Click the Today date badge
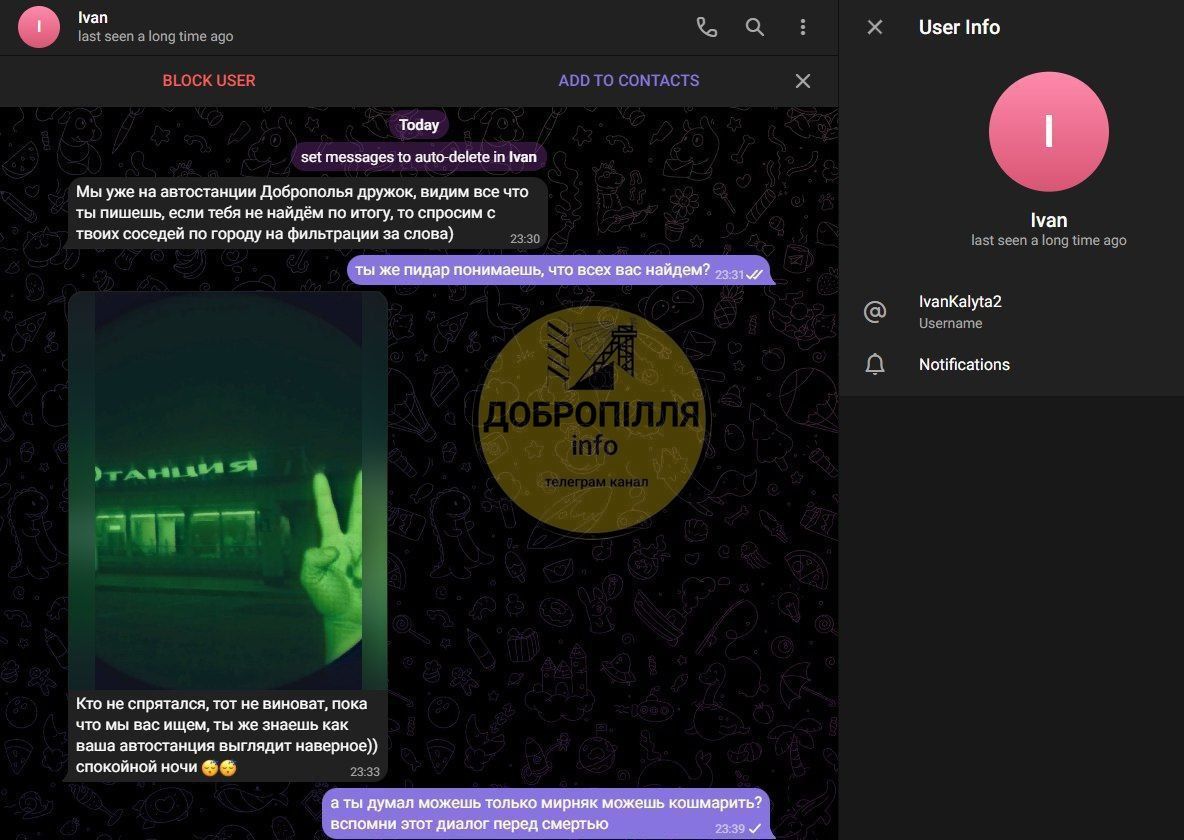The width and height of the screenshot is (1184, 840). [419, 125]
